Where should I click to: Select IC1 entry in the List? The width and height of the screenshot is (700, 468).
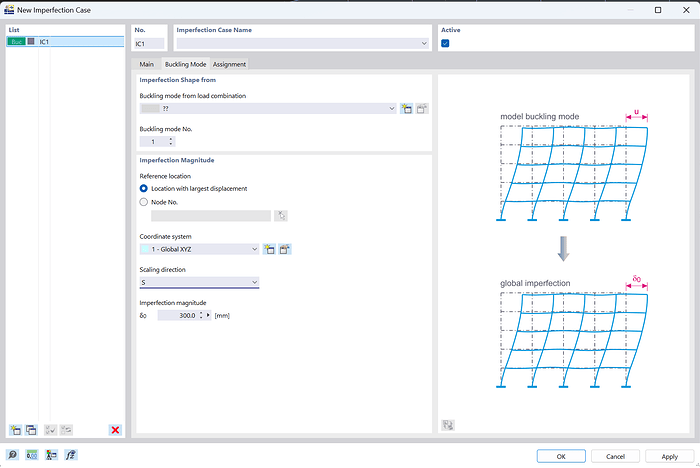pos(65,42)
